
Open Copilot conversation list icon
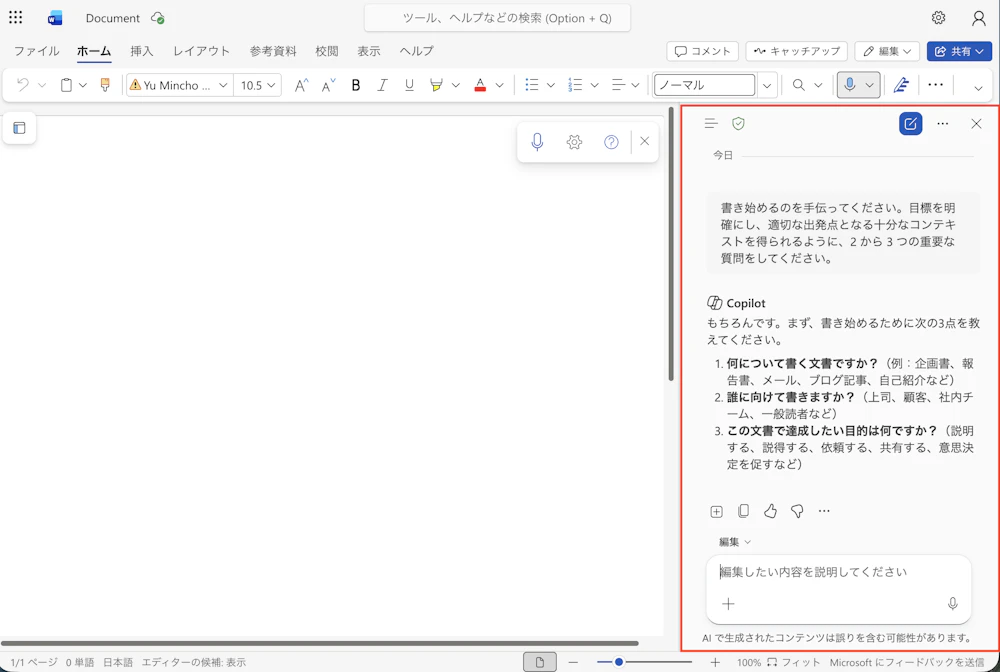pos(711,124)
